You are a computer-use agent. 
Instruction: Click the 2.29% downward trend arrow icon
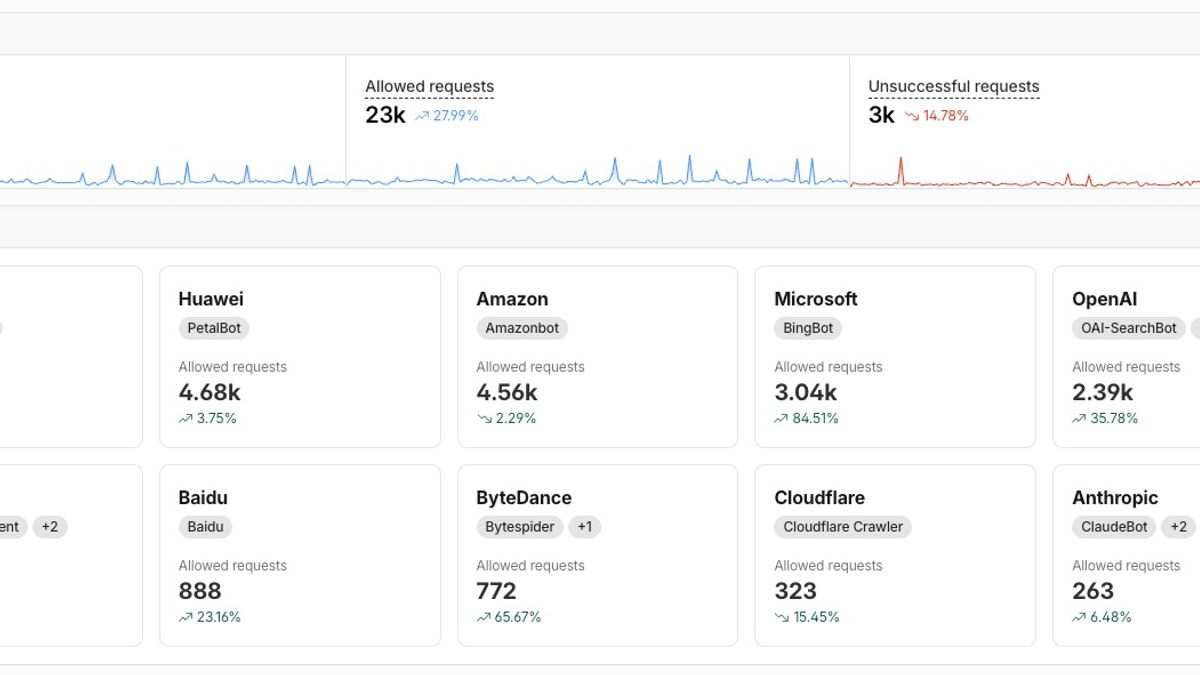click(x=483, y=419)
